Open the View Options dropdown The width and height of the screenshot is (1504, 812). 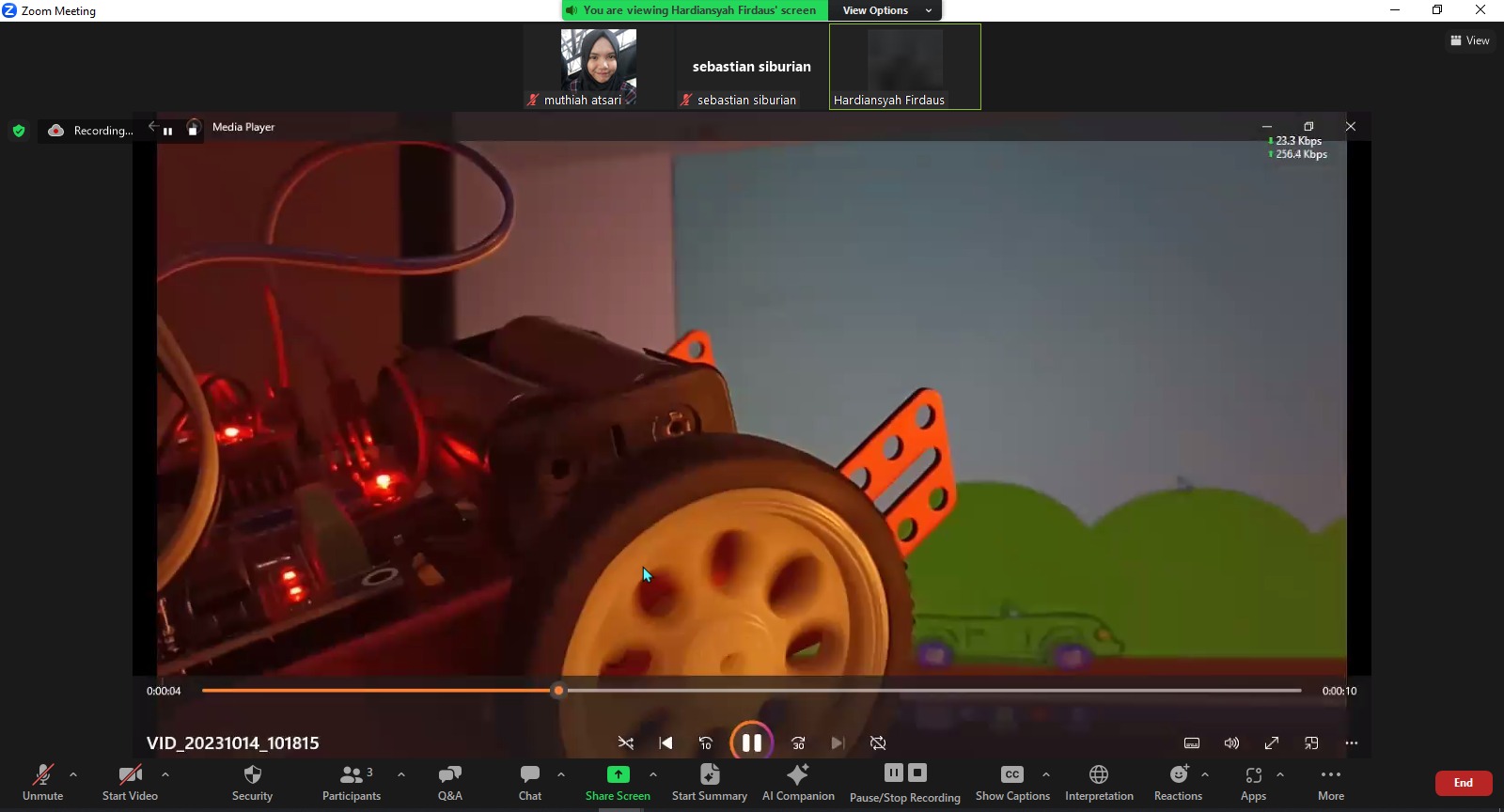click(x=885, y=10)
